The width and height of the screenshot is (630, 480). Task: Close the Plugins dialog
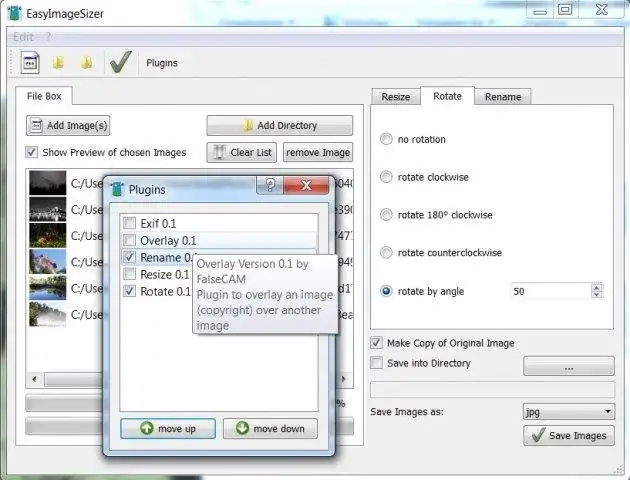coord(306,185)
